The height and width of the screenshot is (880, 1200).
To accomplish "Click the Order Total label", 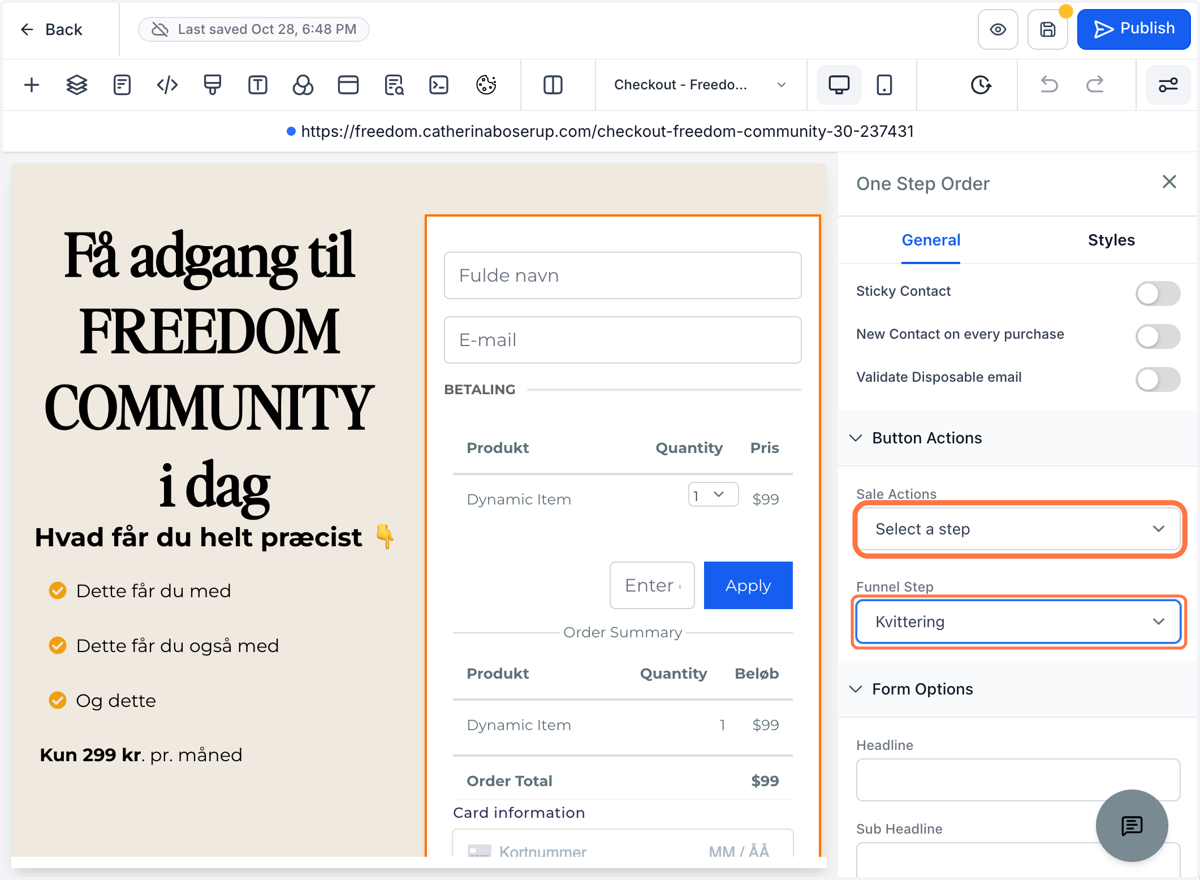I will point(509,781).
